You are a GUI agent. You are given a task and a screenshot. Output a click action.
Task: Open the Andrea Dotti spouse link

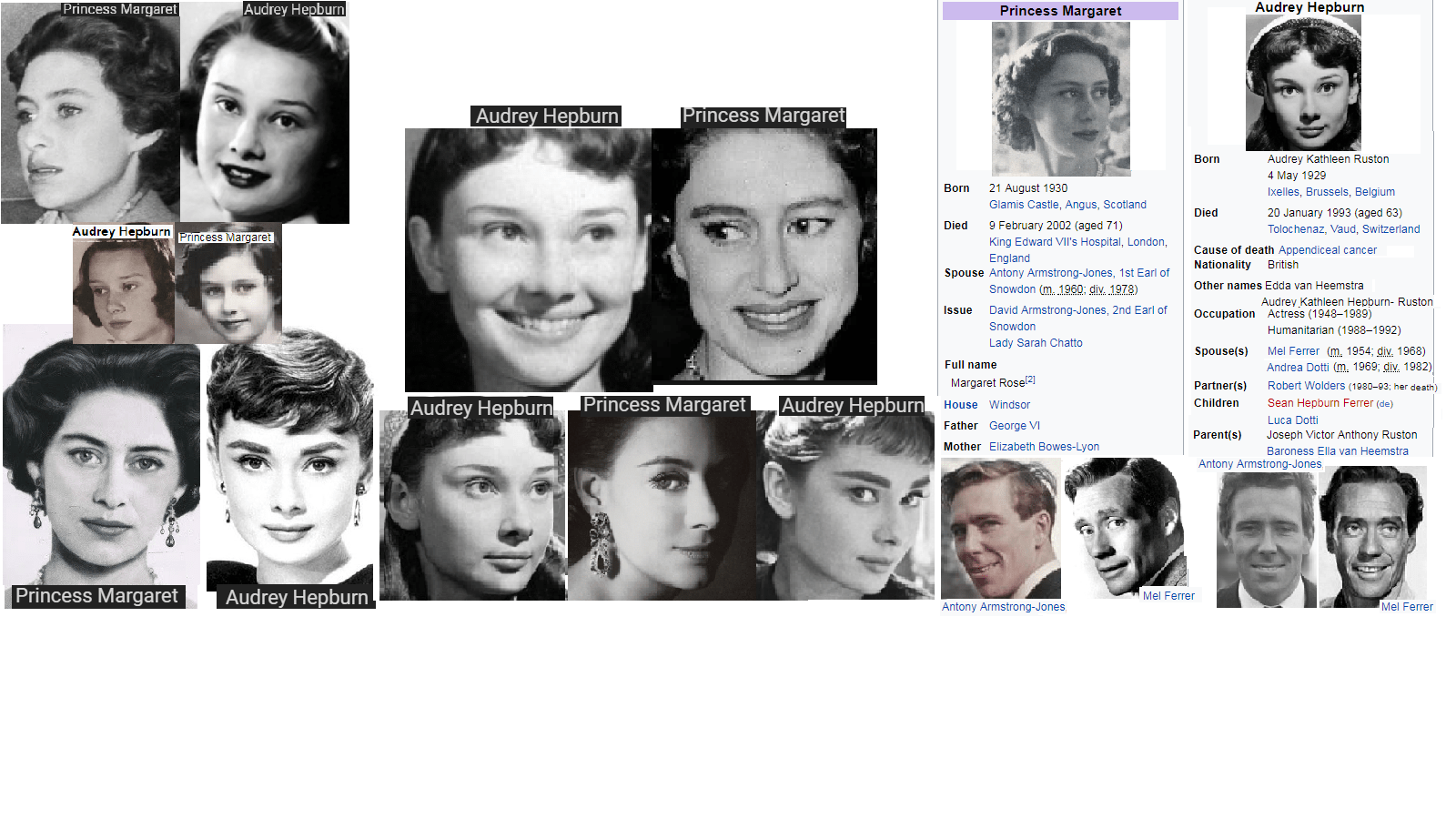1298,368
